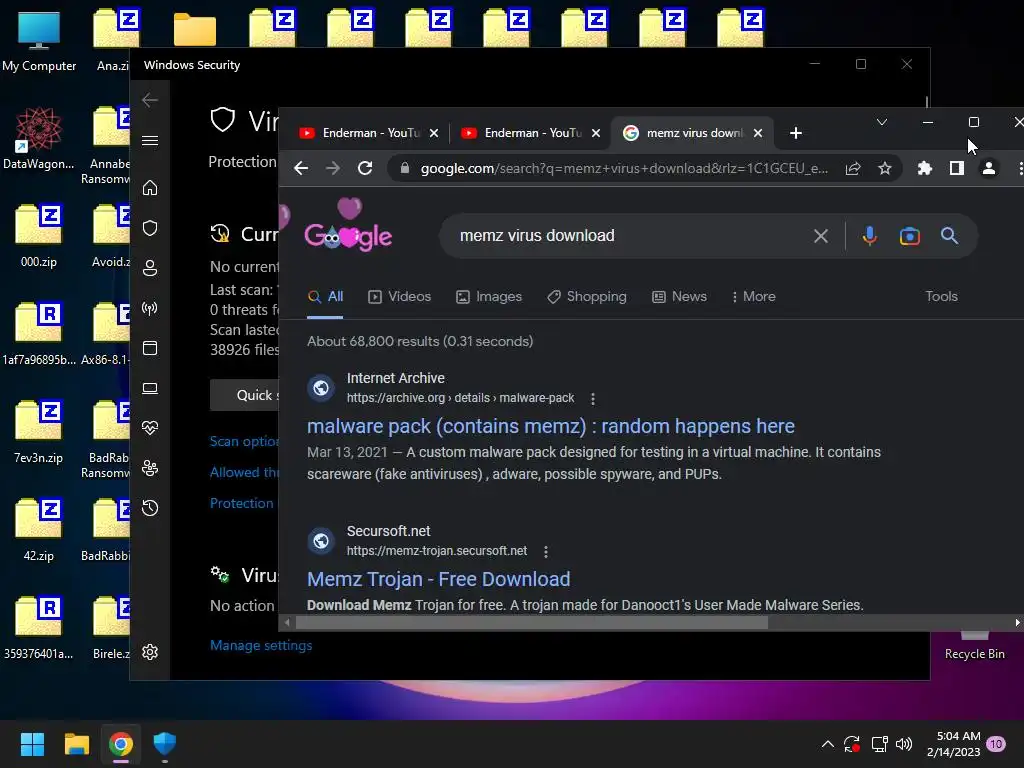Switch to the Images results tab

489,296
